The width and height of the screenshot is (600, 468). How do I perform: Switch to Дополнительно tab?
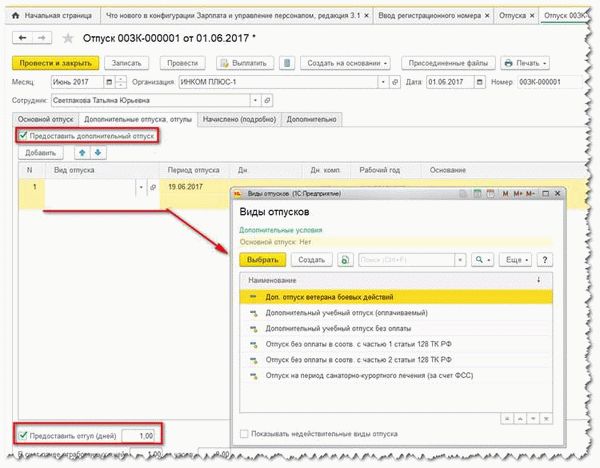pos(311,119)
